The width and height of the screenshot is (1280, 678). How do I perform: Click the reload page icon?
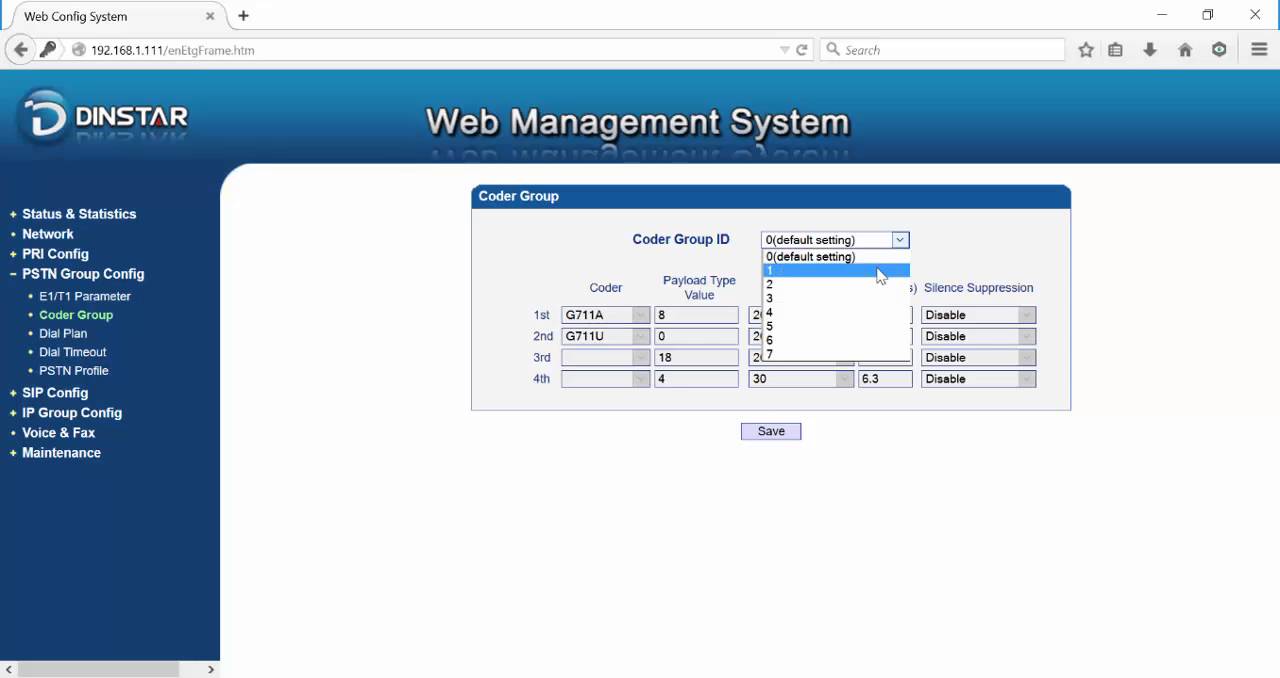[802, 50]
